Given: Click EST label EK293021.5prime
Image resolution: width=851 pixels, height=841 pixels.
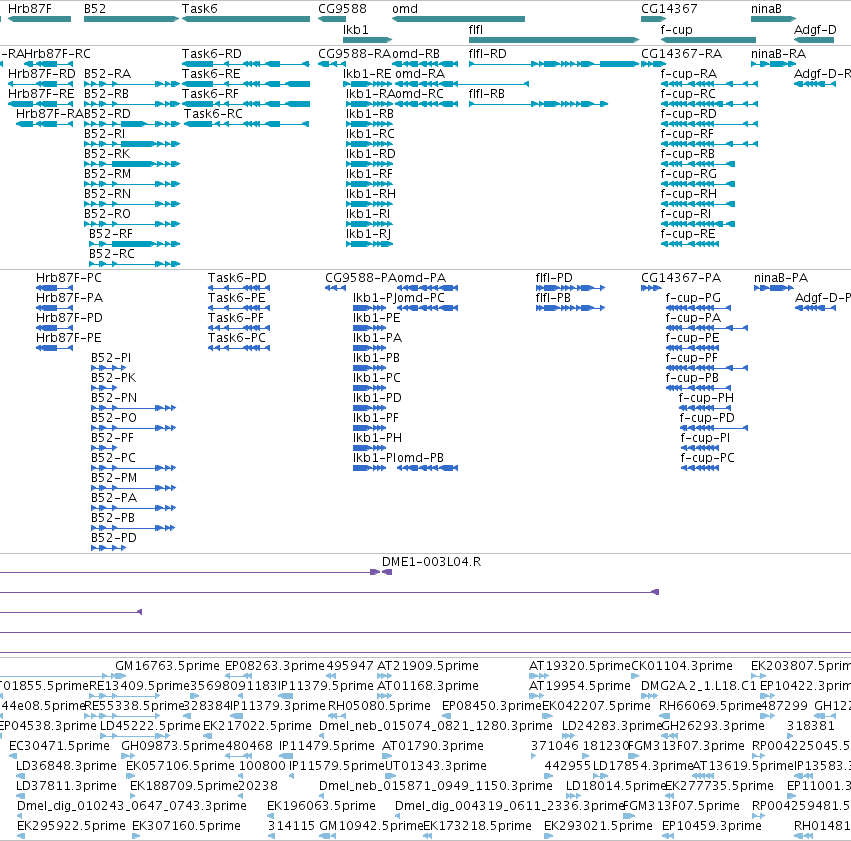Looking at the screenshot, I should pyautogui.click(x=598, y=826).
